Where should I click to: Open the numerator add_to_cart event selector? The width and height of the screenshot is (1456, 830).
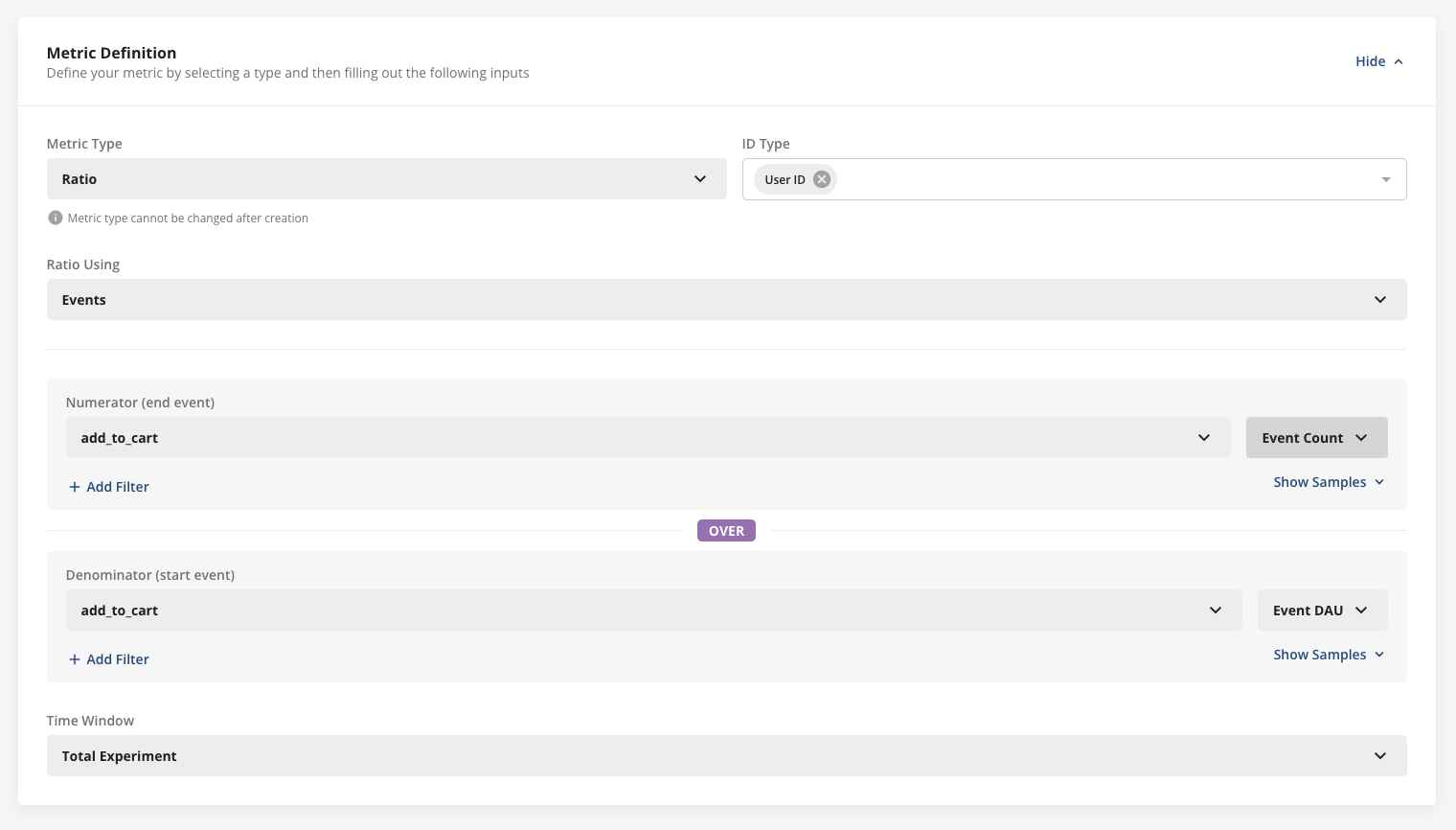[647, 437]
